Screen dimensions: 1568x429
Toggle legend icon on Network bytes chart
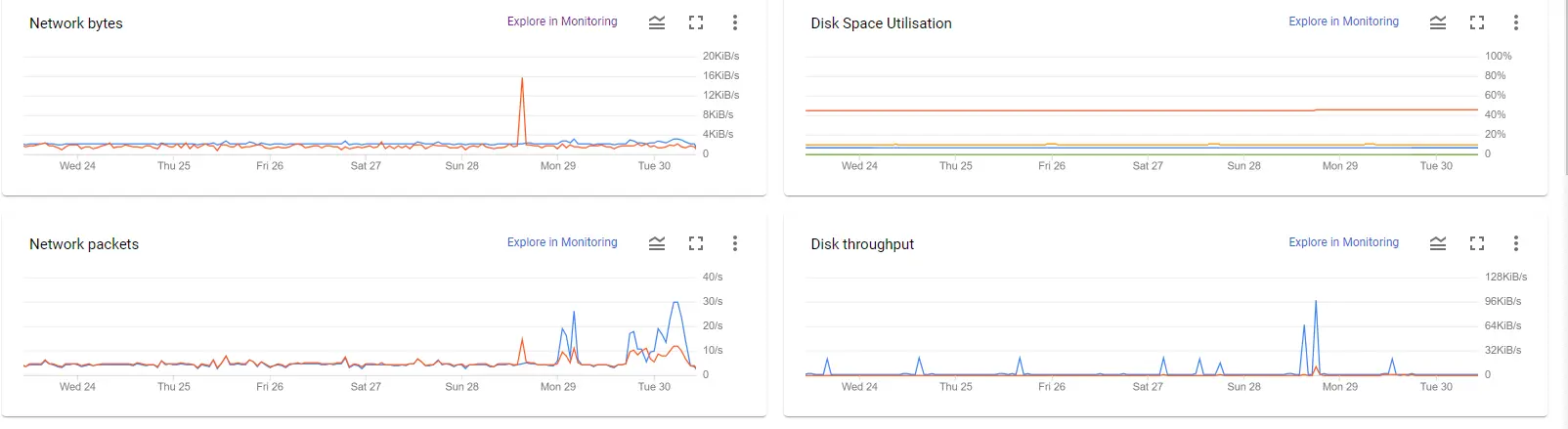coord(657,22)
